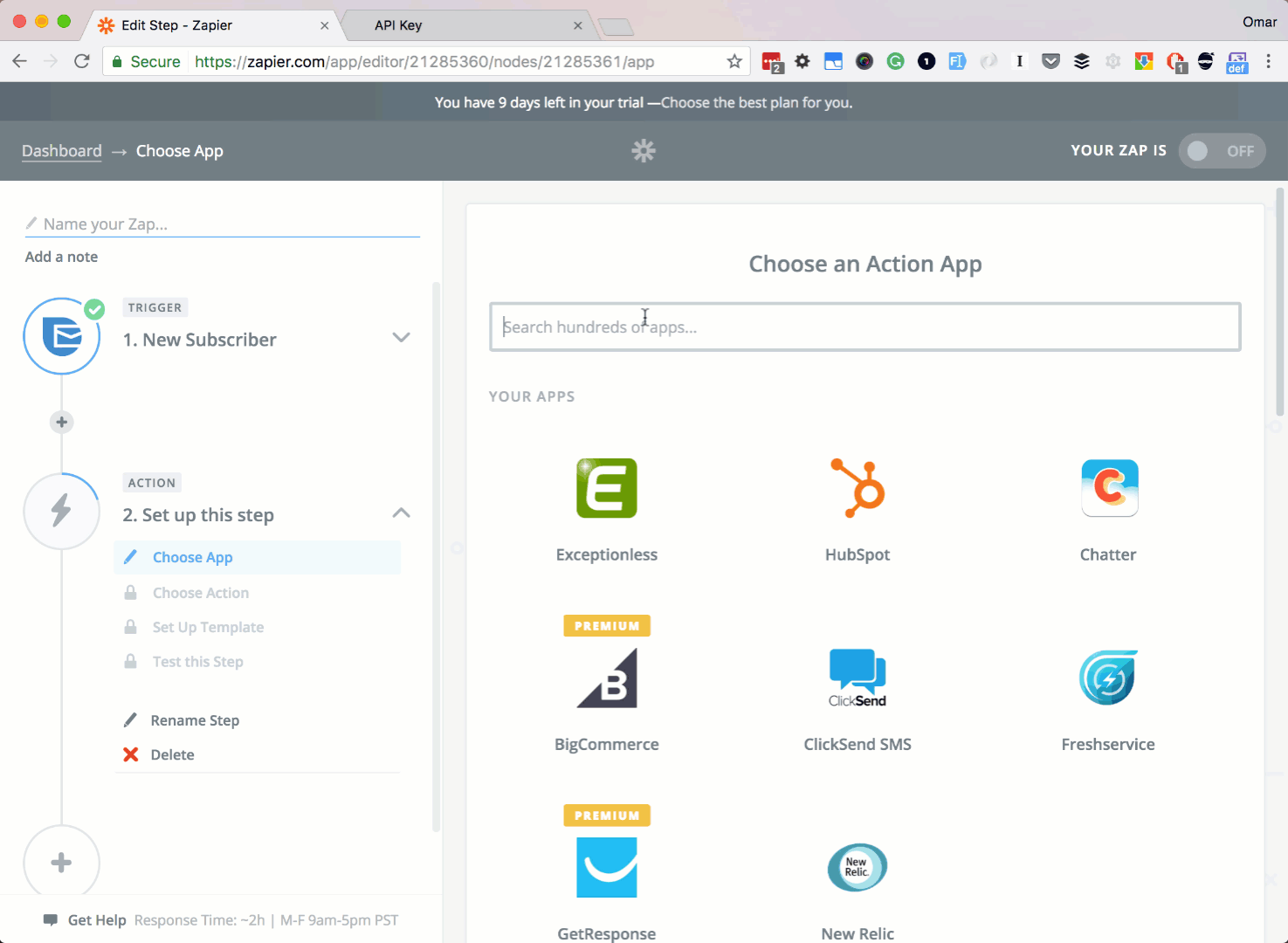
Task: Open the Buffer extension icon
Action: 1082,61
